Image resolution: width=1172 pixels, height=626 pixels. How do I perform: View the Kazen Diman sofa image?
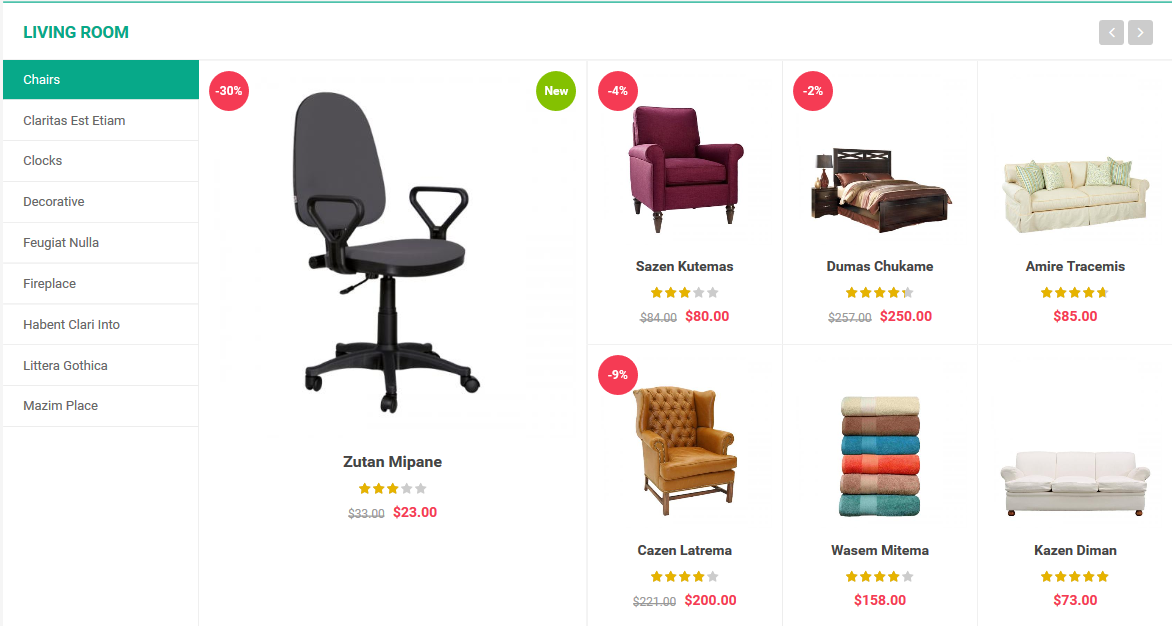click(1075, 483)
